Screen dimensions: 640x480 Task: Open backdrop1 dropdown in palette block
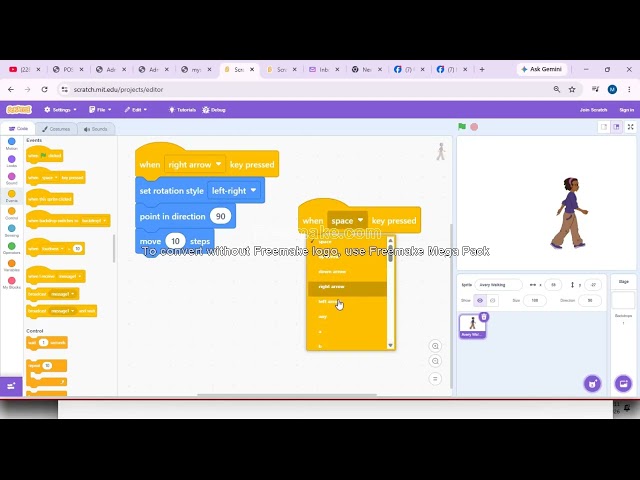94,220
